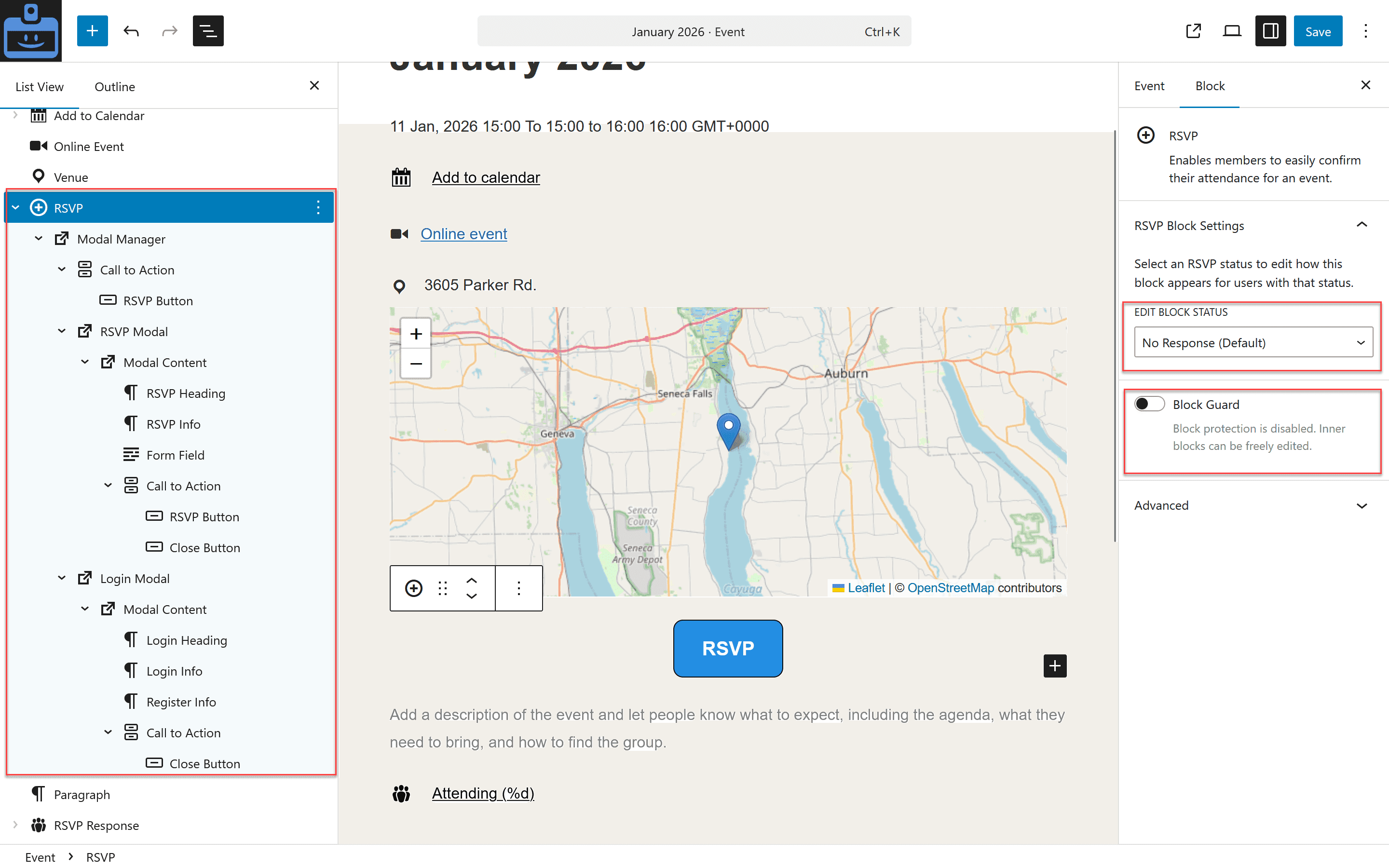The width and height of the screenshot is (1389, 868).
Task: Open the view event external link icon
Action: click(x=1193, y=31)
